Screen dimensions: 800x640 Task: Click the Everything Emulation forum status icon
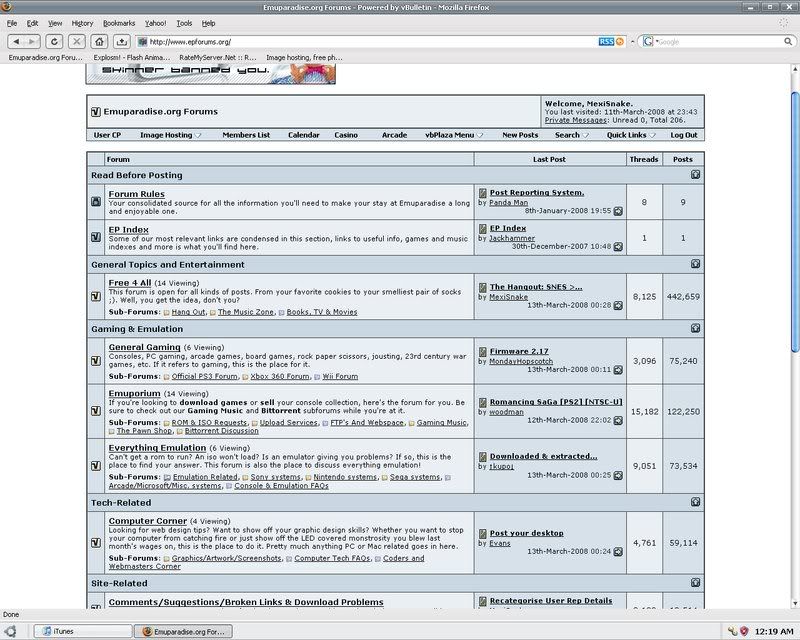pyautogui.click(x=96, y=466)
